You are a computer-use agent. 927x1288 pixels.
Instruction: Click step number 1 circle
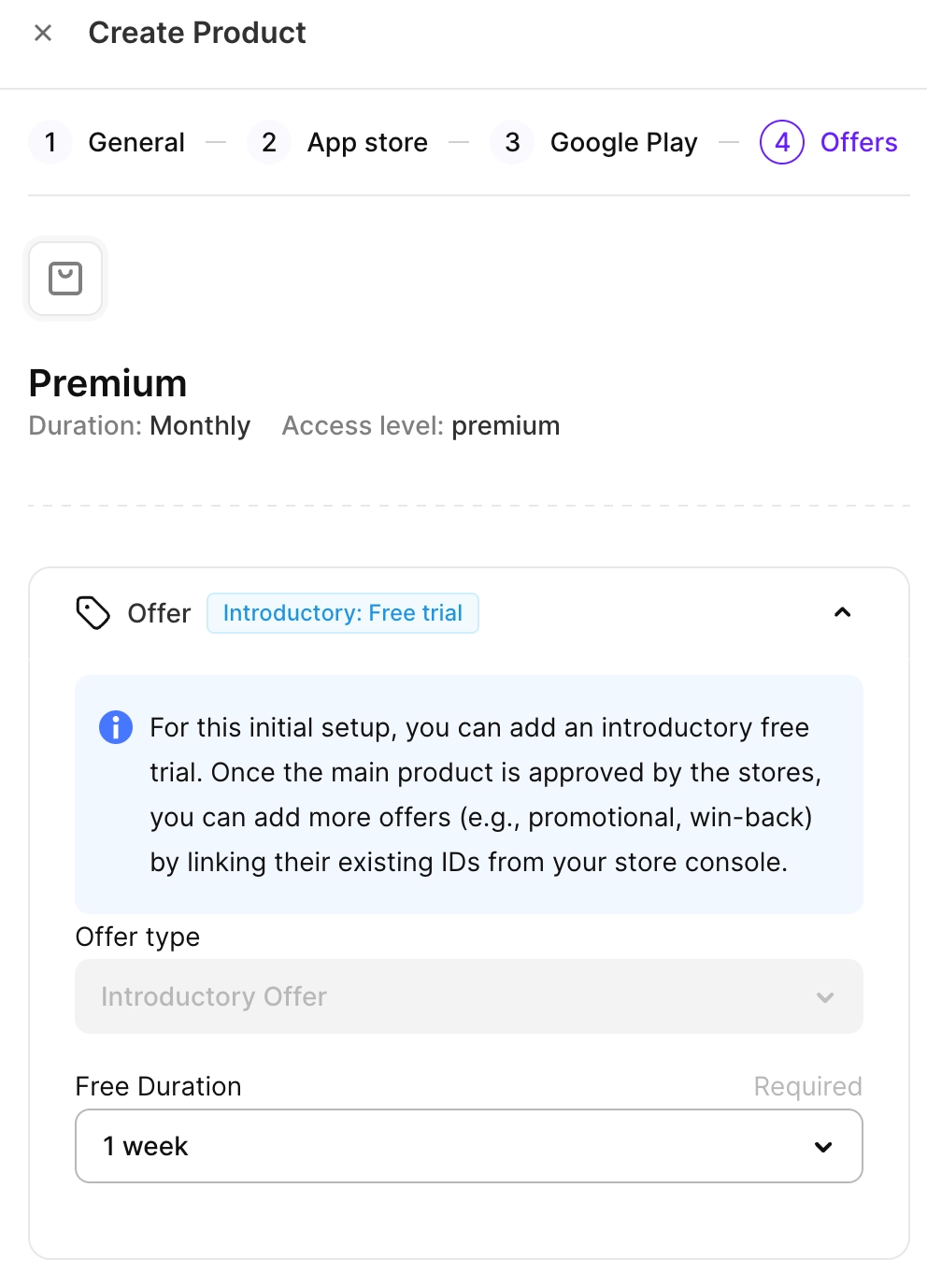pos(50,142)
